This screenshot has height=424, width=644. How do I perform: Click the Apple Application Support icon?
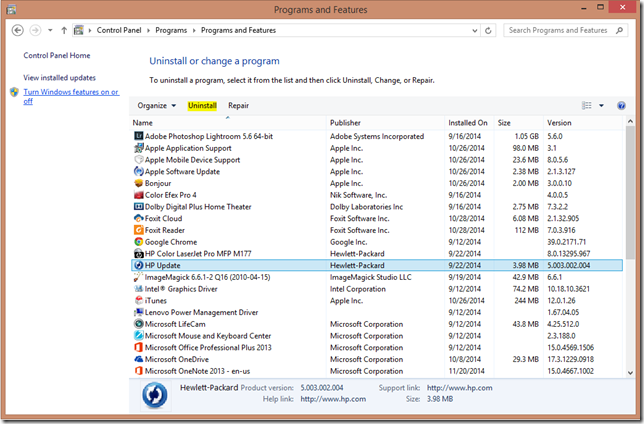pyautogui.click(x=139, y=148)
